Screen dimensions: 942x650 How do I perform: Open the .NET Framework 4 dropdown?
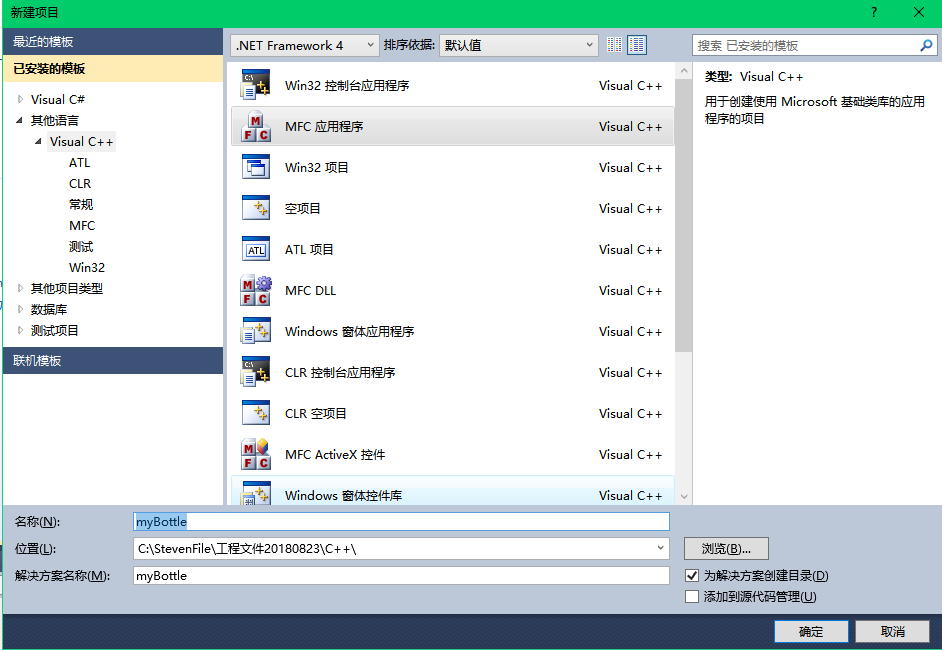point(305,45)
